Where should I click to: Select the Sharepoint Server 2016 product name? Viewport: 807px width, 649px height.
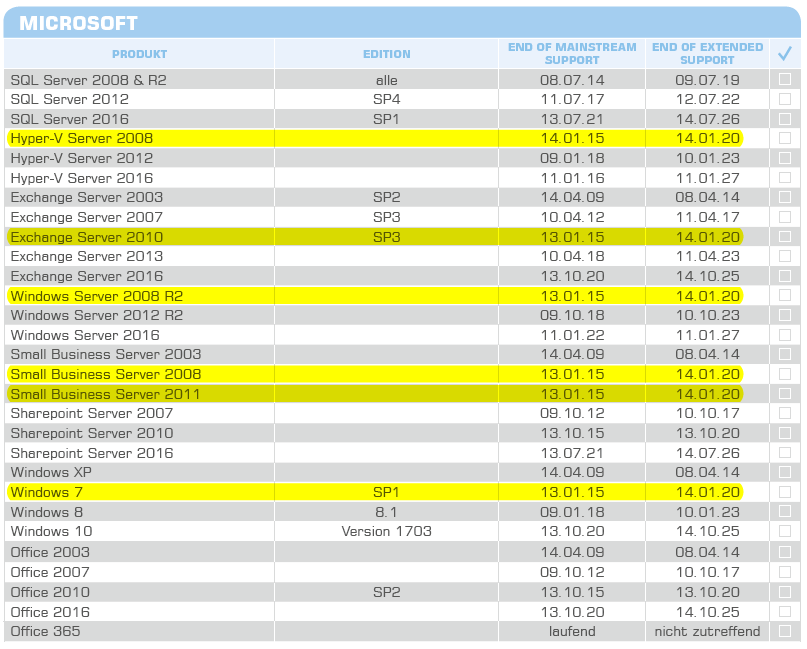coord(92,453)
